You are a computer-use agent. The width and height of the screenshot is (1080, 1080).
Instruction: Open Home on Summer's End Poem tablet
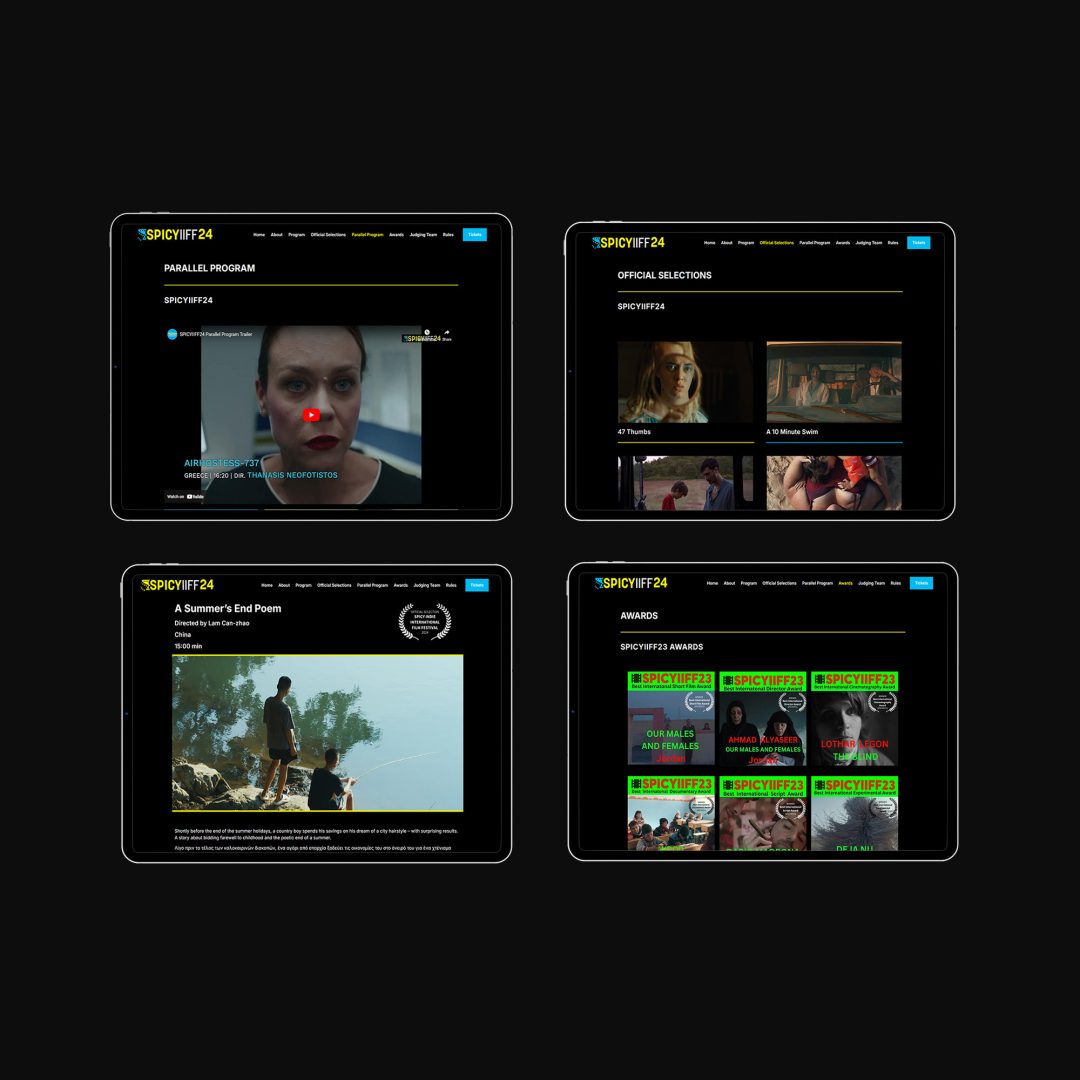[x=267, y=585]
